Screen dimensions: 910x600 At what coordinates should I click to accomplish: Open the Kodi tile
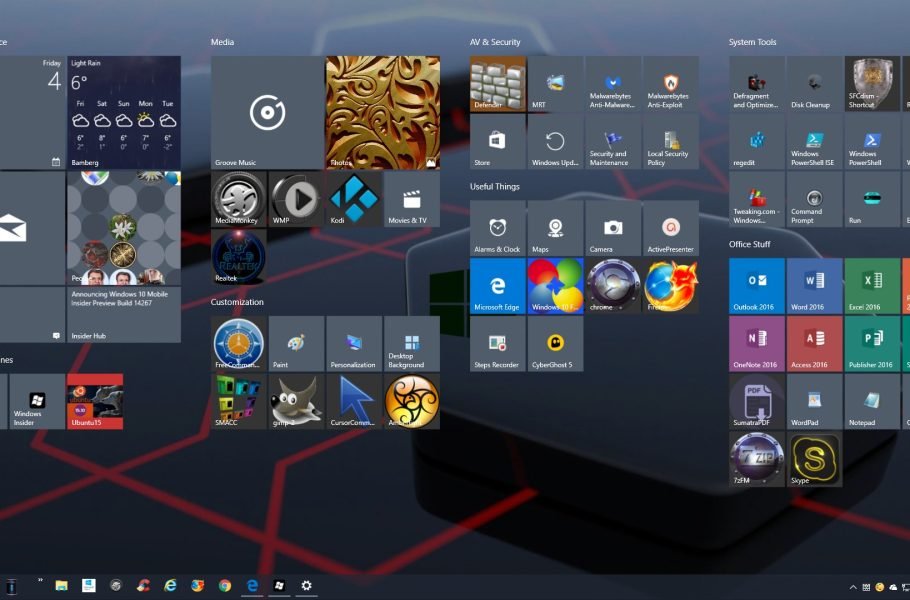(x=354, y=199)
